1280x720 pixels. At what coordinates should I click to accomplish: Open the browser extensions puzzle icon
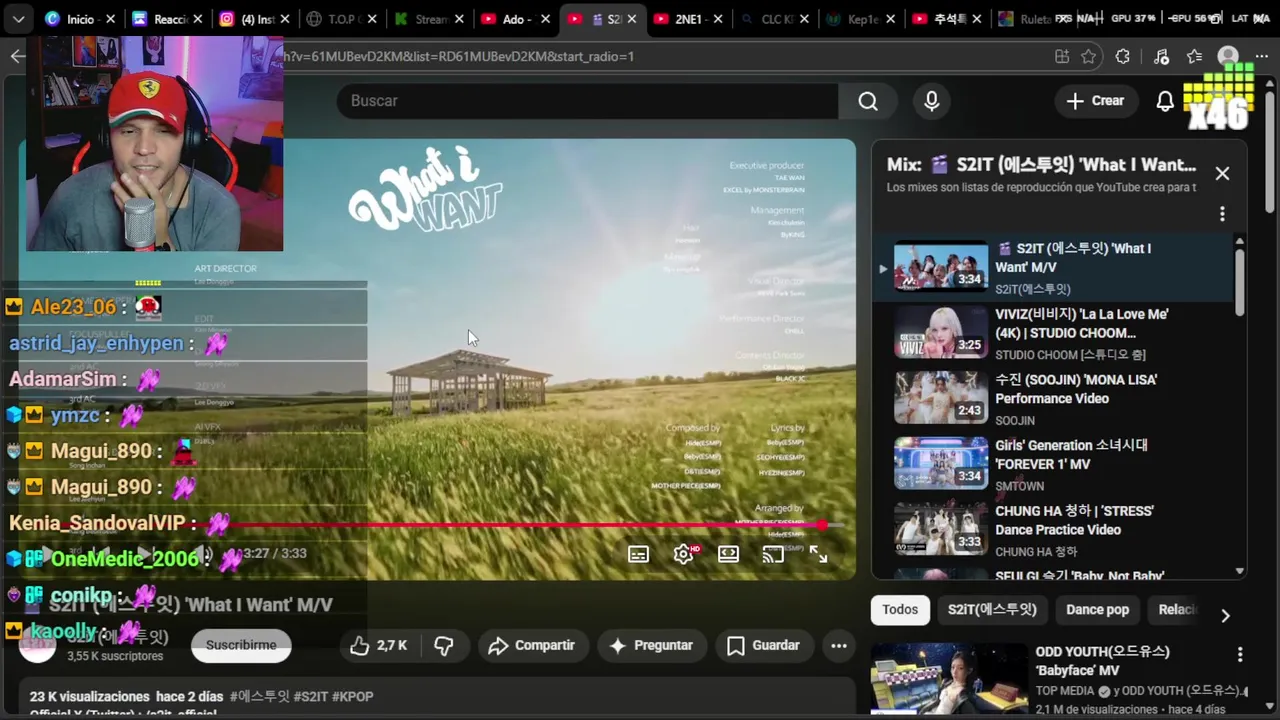[x=1123, y=56]
